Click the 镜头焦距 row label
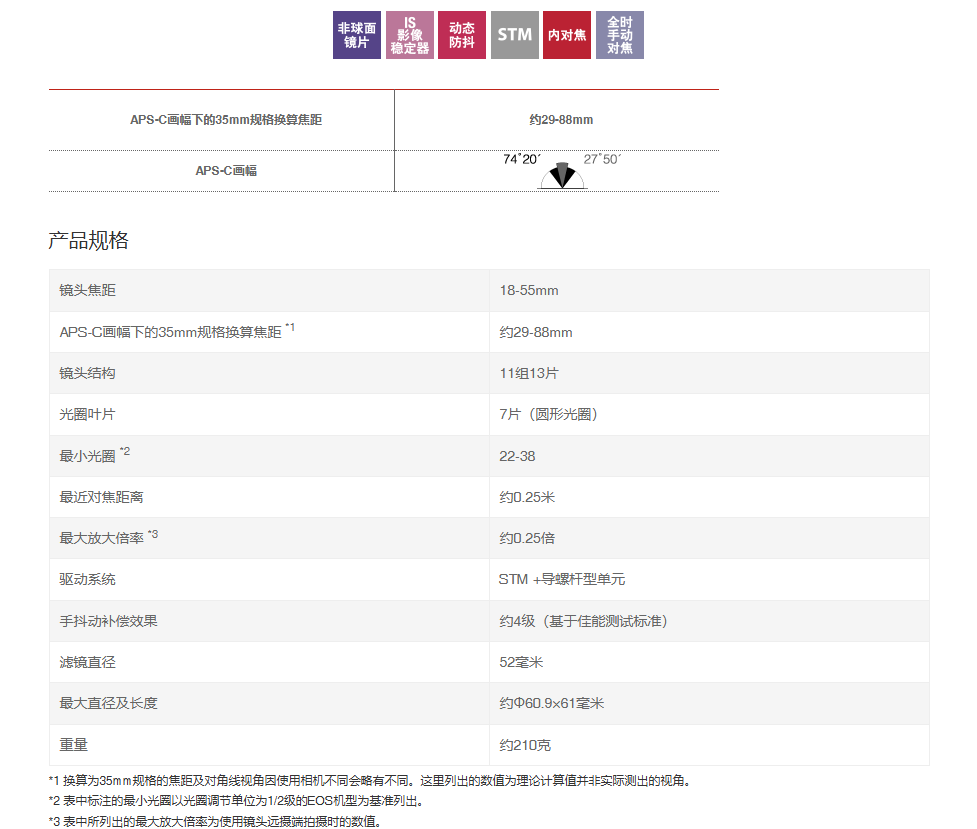The height and width of the screenshot is (829, 977). (x=87, y=290)
